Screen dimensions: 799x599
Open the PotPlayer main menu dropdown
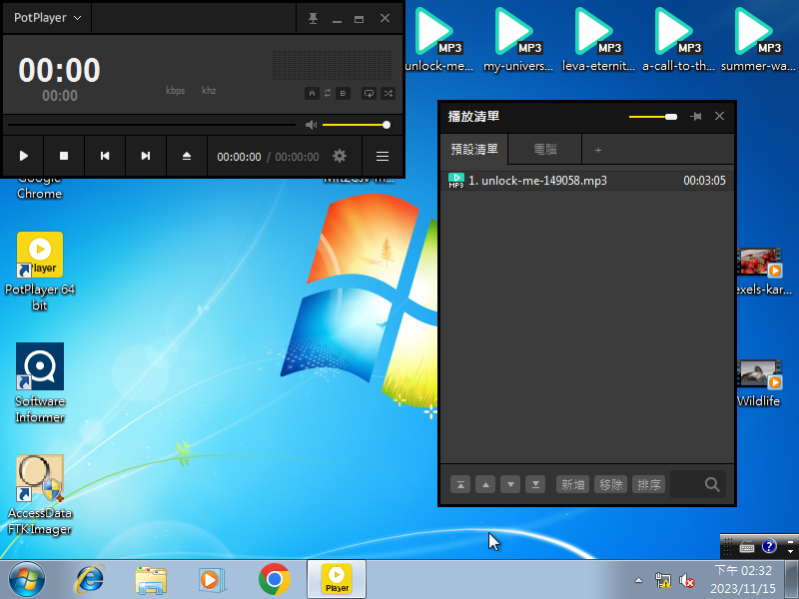[47, 18]
